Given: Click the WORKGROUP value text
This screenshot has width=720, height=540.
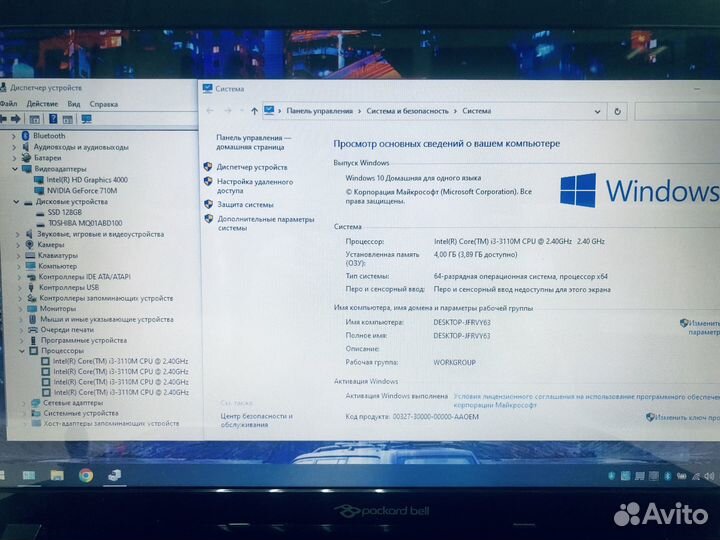Looking at the screenshot, I should (x=455, y=362).
